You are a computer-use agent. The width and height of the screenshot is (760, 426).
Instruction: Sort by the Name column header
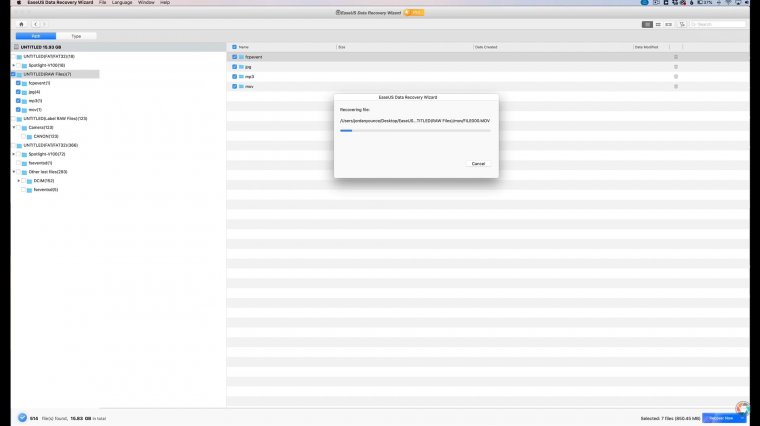tap(244, 47)
